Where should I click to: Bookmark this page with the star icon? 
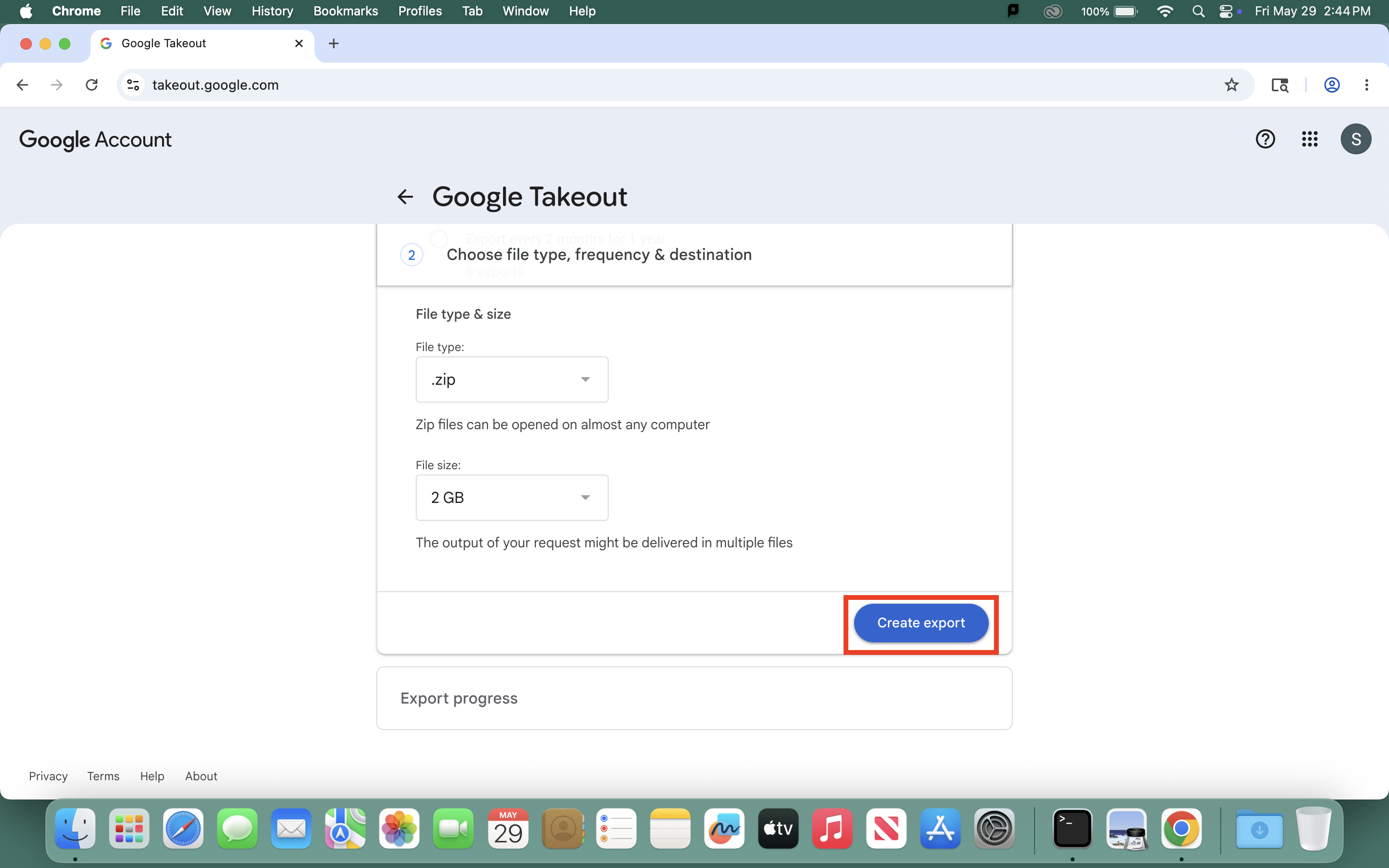[1231, 85]
